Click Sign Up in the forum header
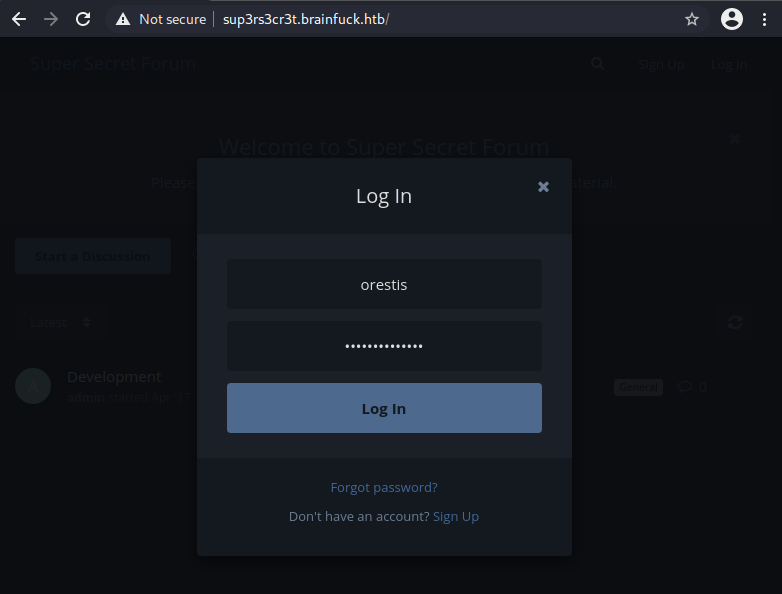Viewport: 782px width, 594px height. (661, 64)
